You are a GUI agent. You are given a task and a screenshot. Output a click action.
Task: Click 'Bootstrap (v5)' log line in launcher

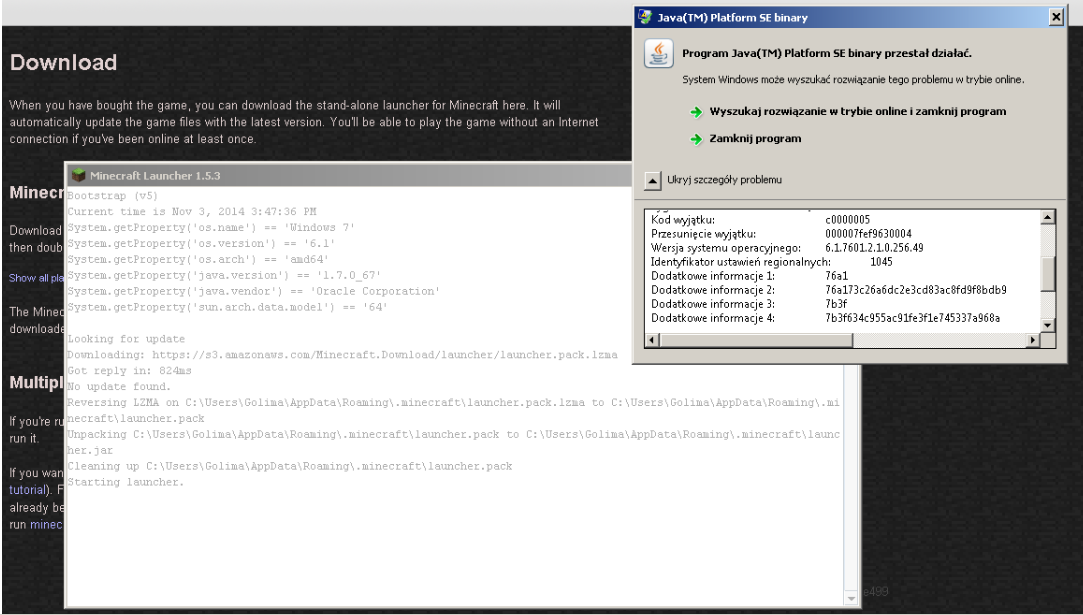point(113,196)
